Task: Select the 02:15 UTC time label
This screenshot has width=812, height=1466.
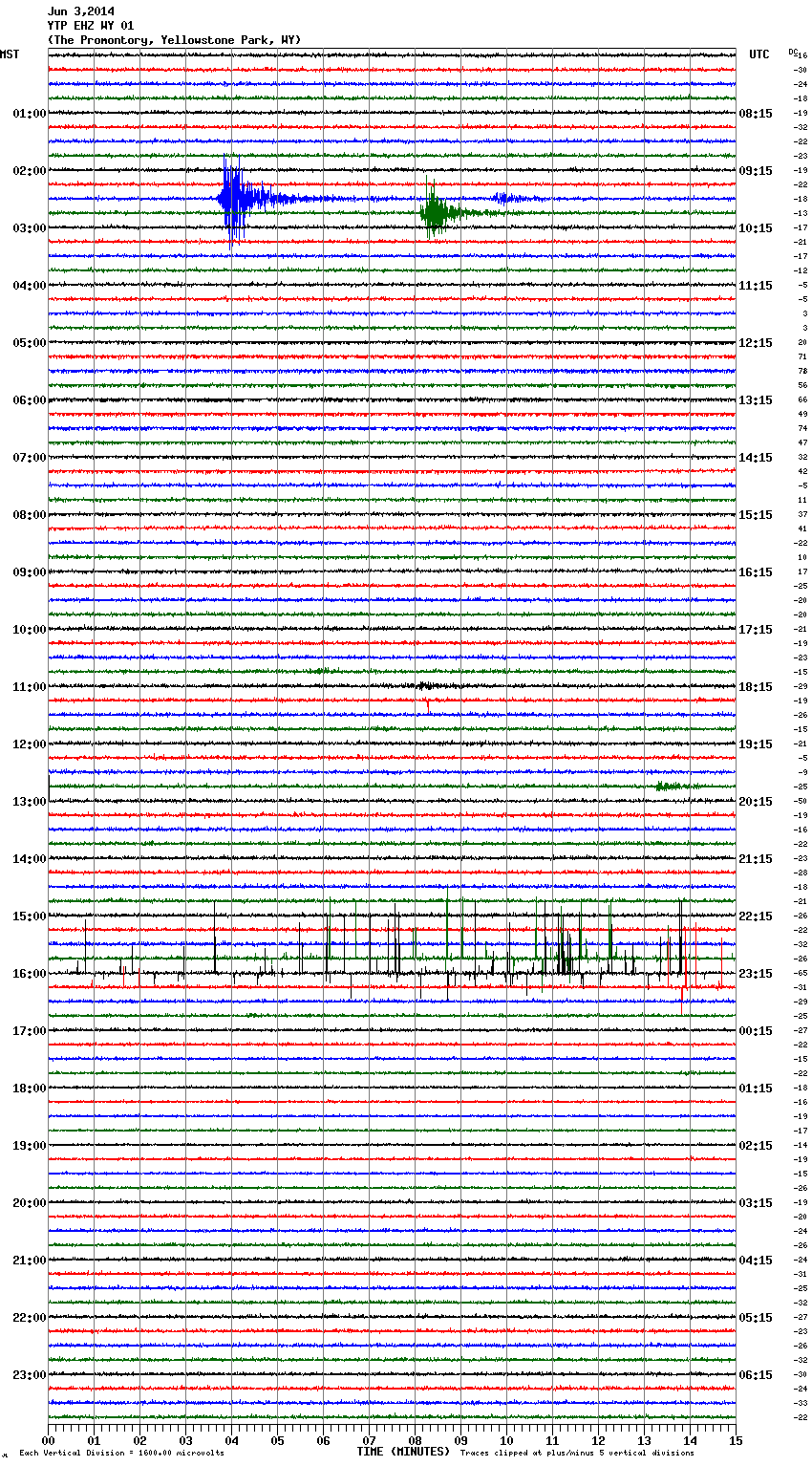Action: click(756, 1146)
